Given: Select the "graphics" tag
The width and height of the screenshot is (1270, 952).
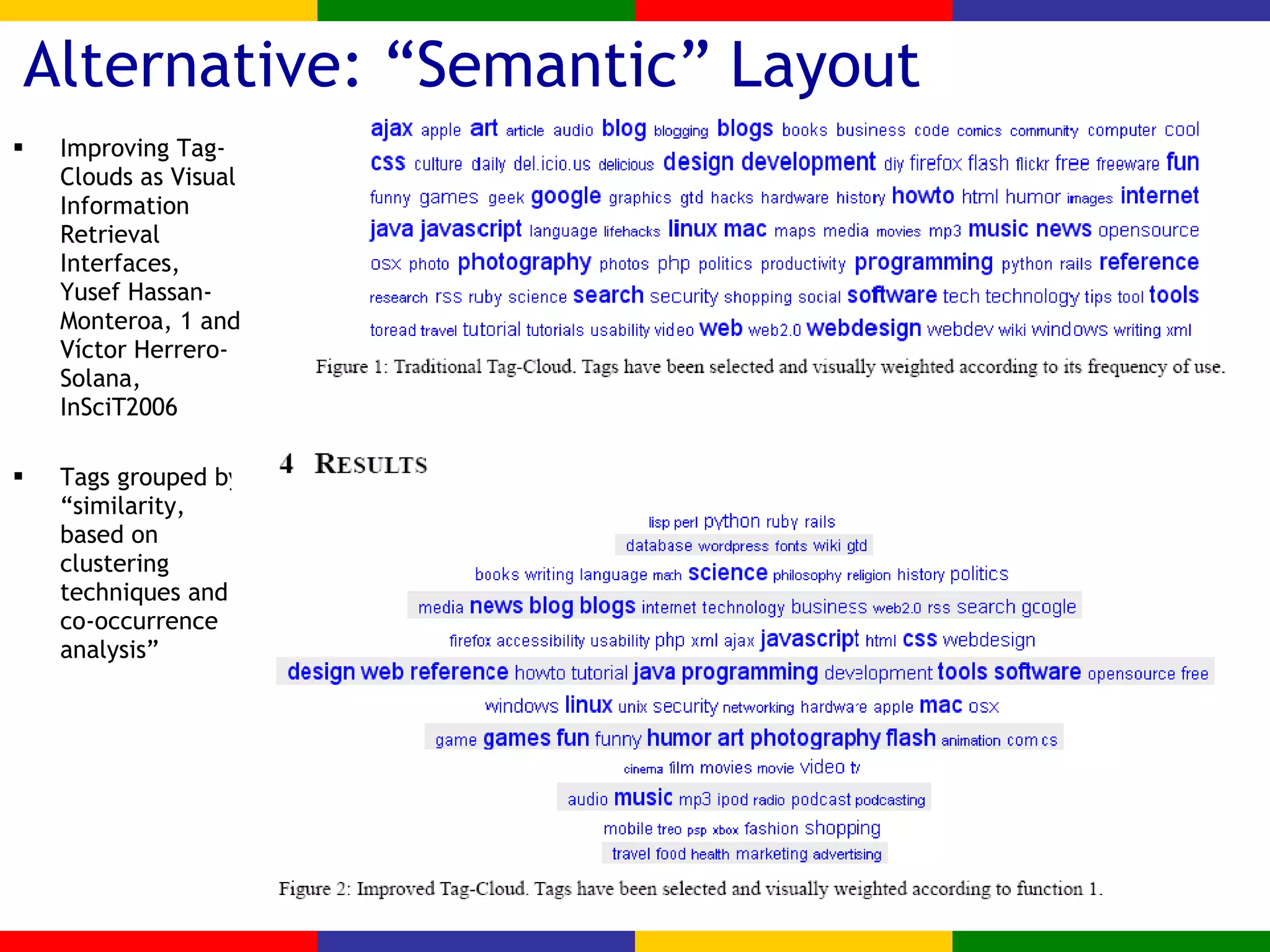Looking at the screenshot, I should pos(640,198).
